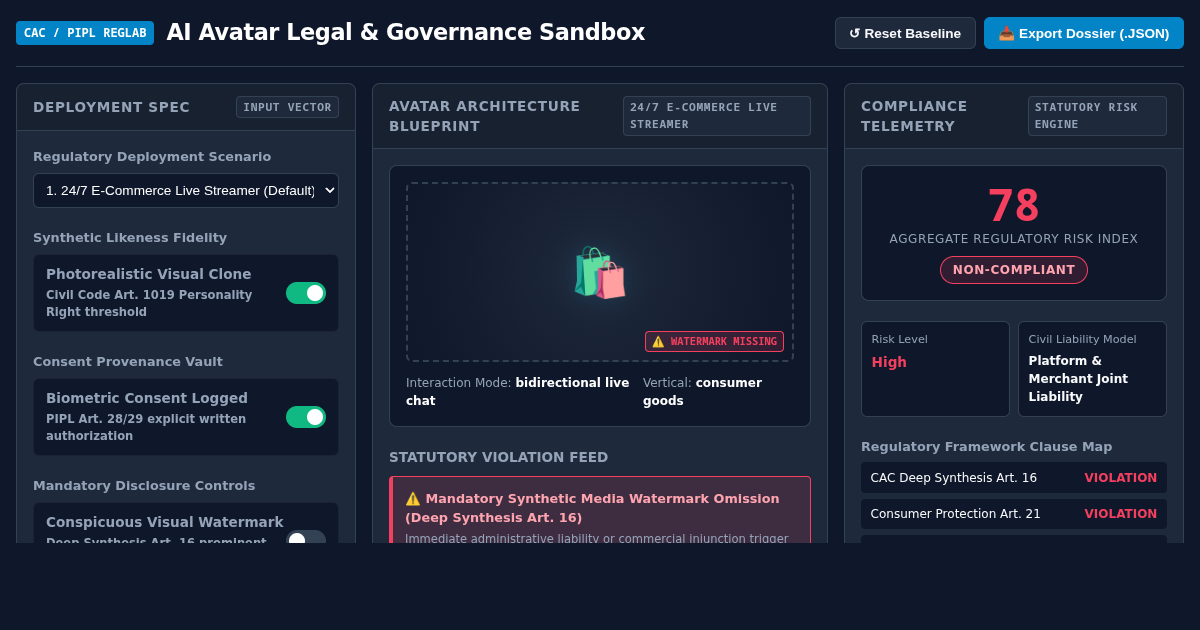This screenshot has height=630, width=1200.
Task: Click the shopping bags avatar icon
Action: pos(600,272)
